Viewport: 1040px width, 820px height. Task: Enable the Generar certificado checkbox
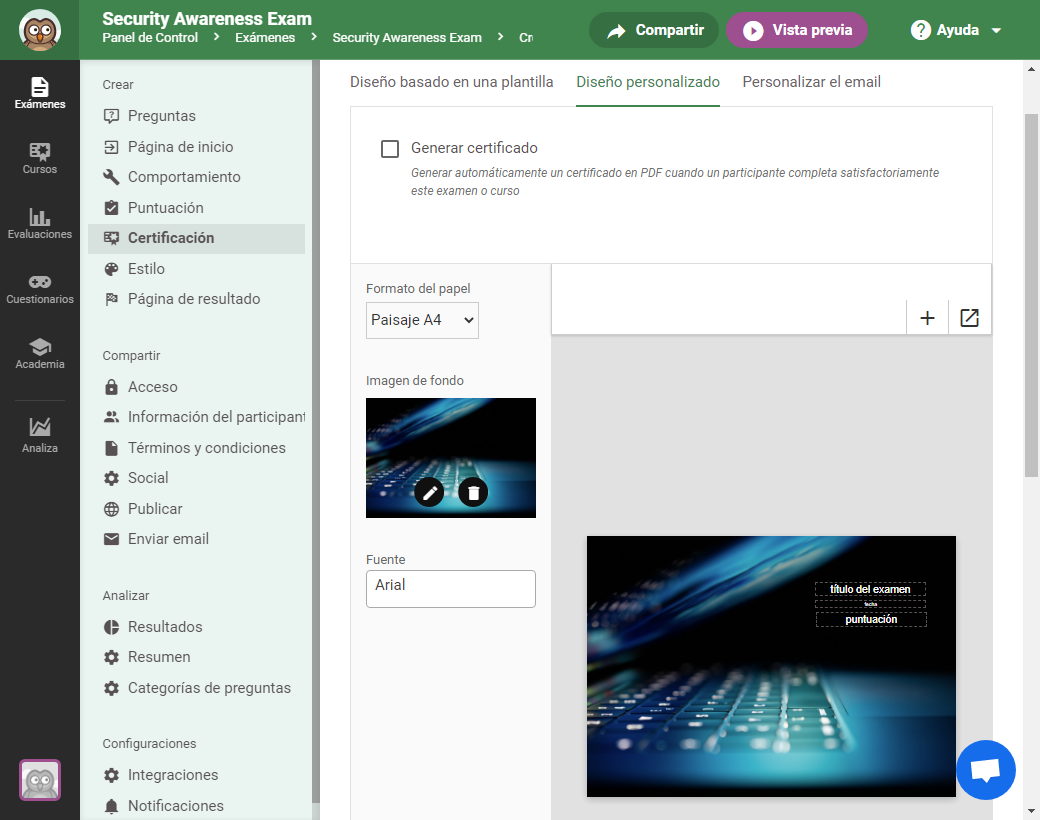click(390, 149)
